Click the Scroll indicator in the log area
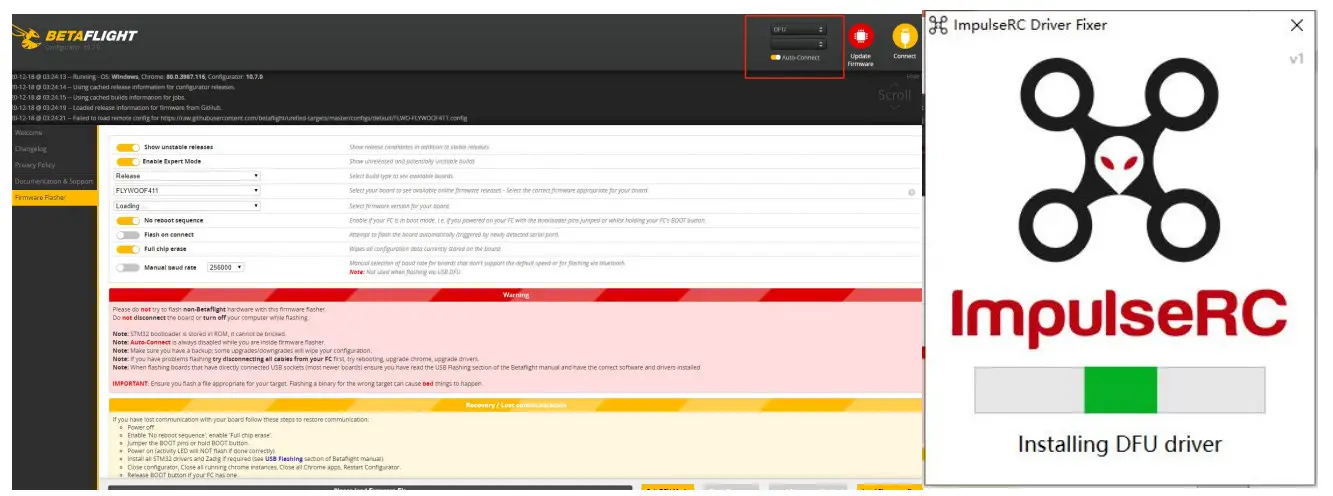The width and height of the screenshot is (1333, 496). 894,96
